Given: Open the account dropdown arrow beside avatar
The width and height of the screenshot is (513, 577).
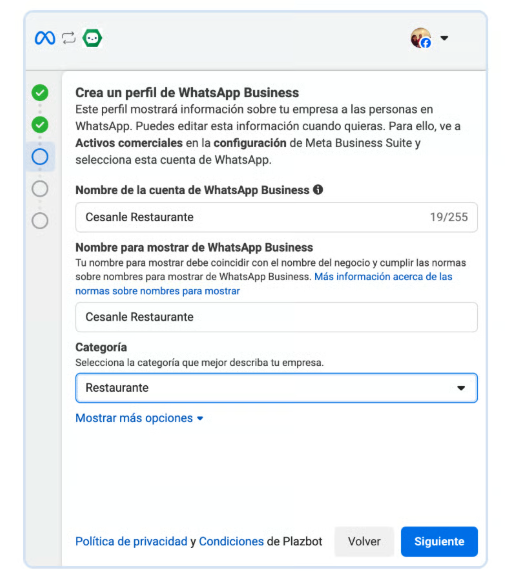Looking at the screenshot, I should point(444,38).
